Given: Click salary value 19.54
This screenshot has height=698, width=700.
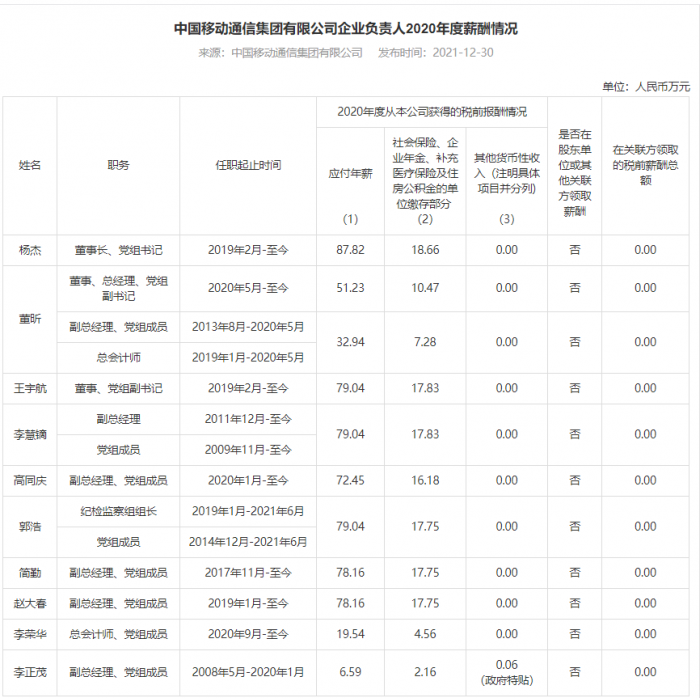Looking at the screenshot, I should coord(350,634).
